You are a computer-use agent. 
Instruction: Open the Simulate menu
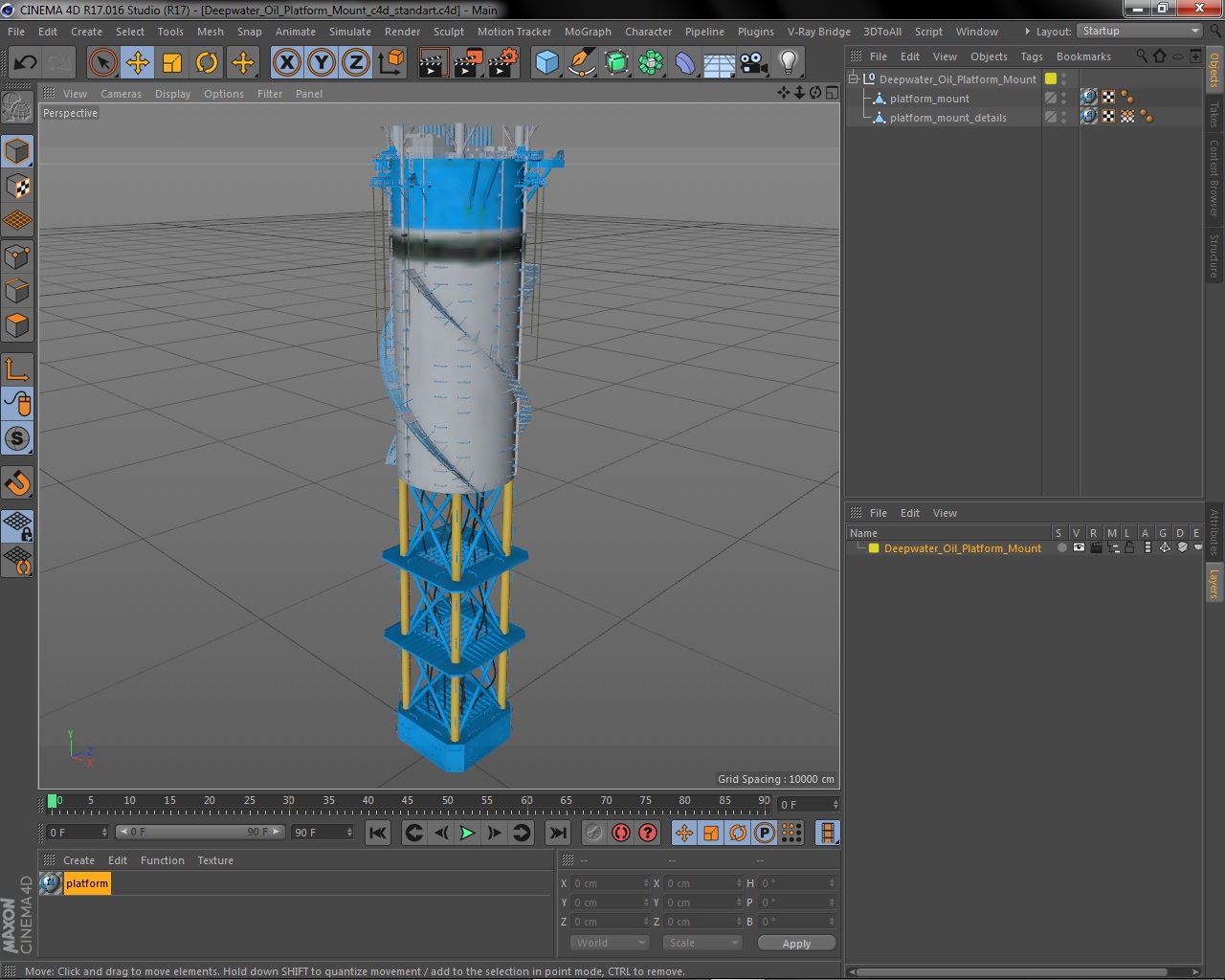350,32
